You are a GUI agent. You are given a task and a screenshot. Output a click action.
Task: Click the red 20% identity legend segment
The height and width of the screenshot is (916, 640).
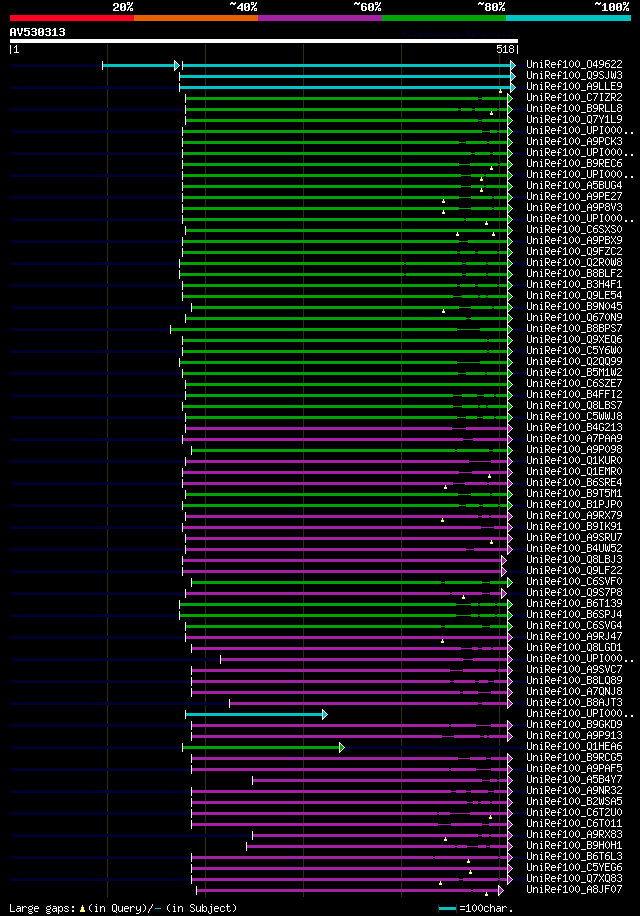point(72,18)
